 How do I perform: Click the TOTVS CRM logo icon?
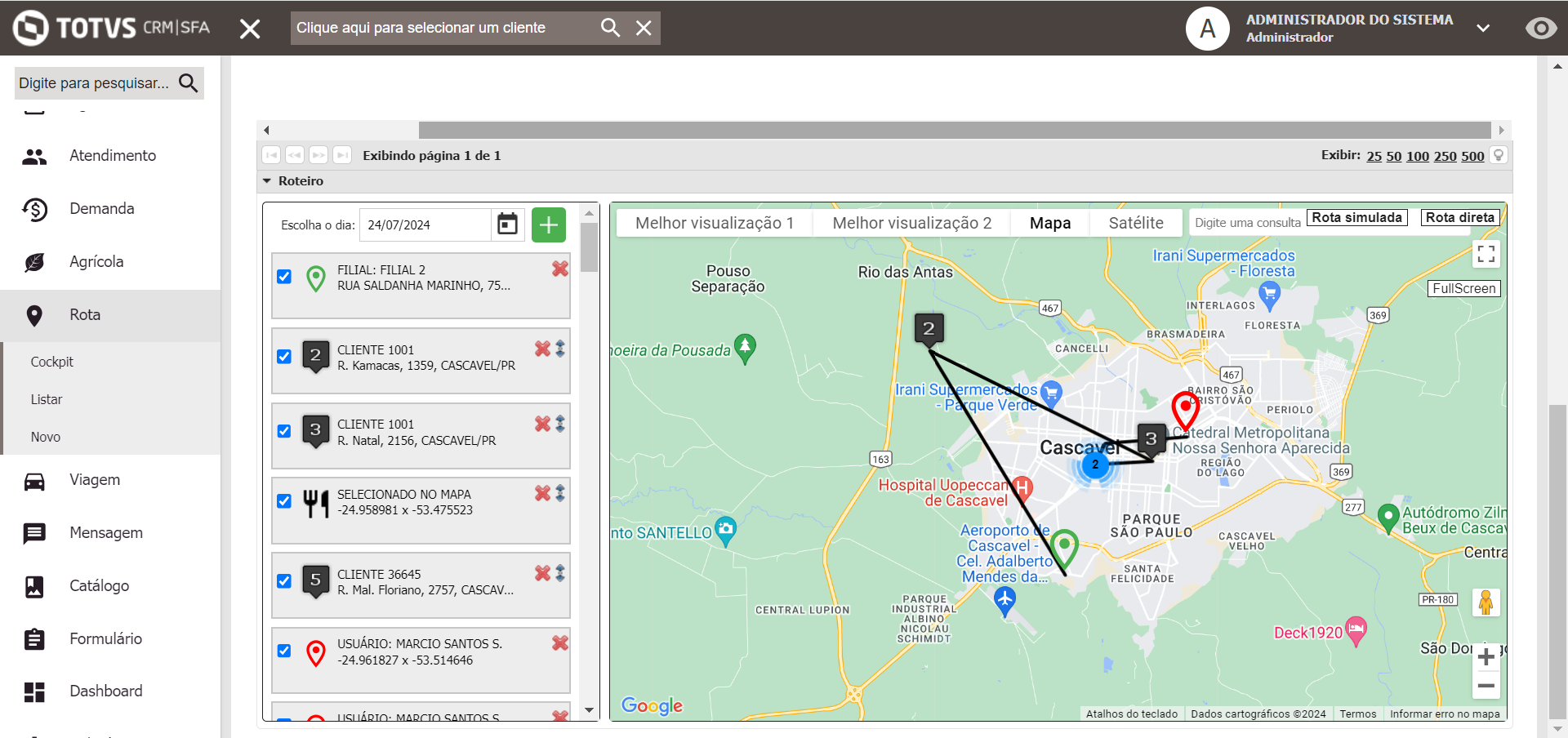31,28
